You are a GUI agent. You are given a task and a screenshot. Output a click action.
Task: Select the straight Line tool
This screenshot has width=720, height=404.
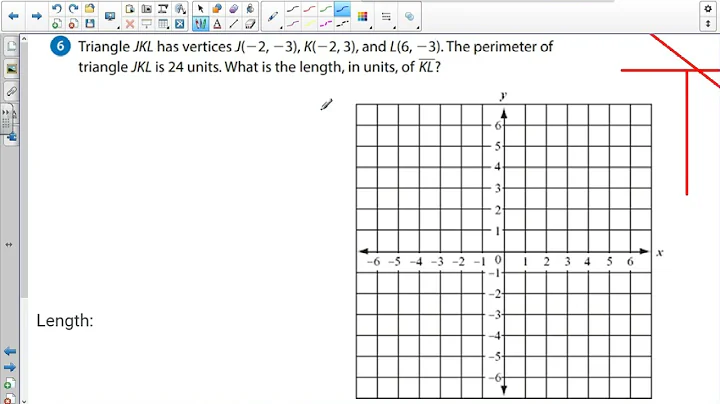(x=233, y=23)
